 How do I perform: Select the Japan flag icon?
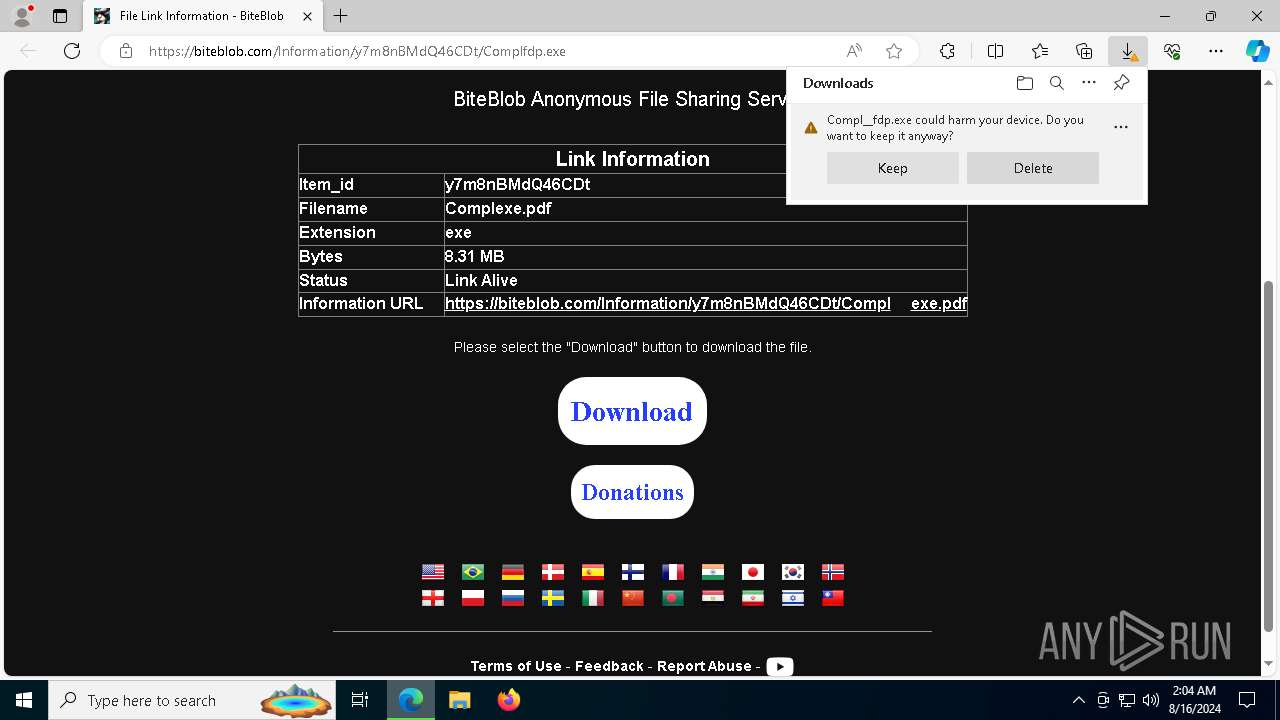point(753,572)
